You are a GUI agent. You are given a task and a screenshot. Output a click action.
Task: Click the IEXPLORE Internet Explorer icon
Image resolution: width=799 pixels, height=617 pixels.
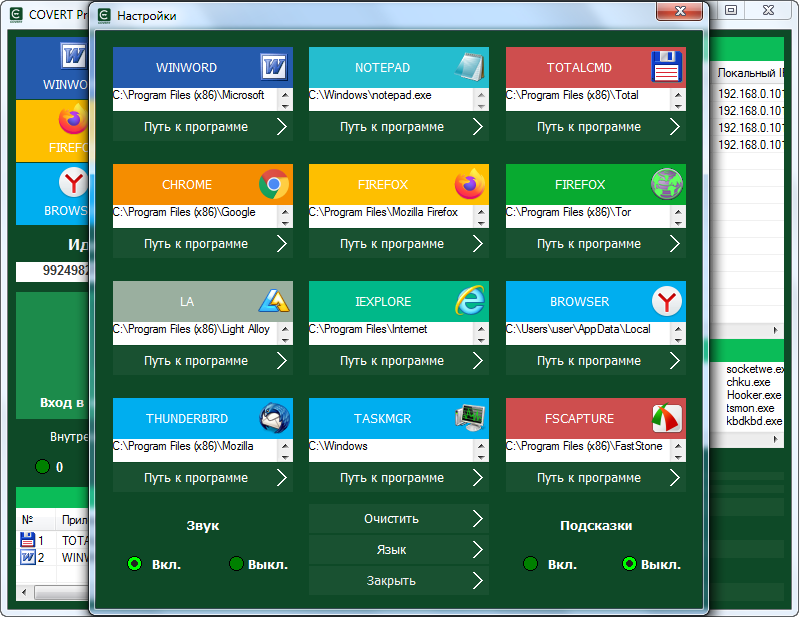click(470, 301)
